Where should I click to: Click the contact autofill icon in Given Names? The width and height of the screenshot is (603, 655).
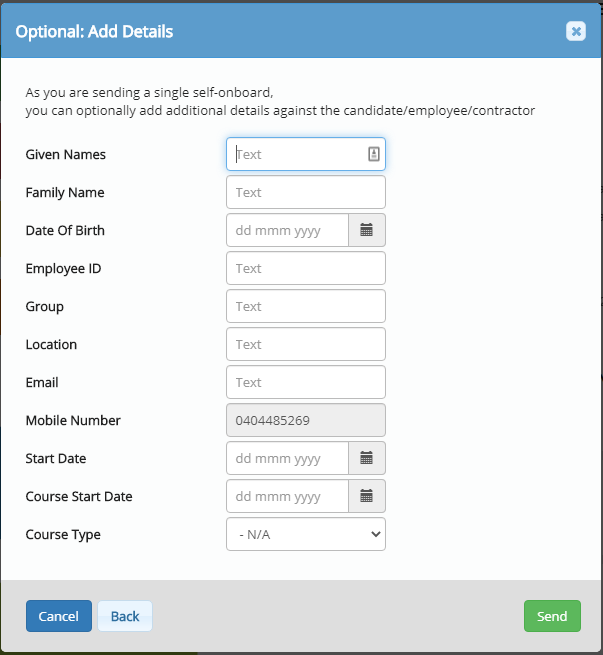[373, 154]
